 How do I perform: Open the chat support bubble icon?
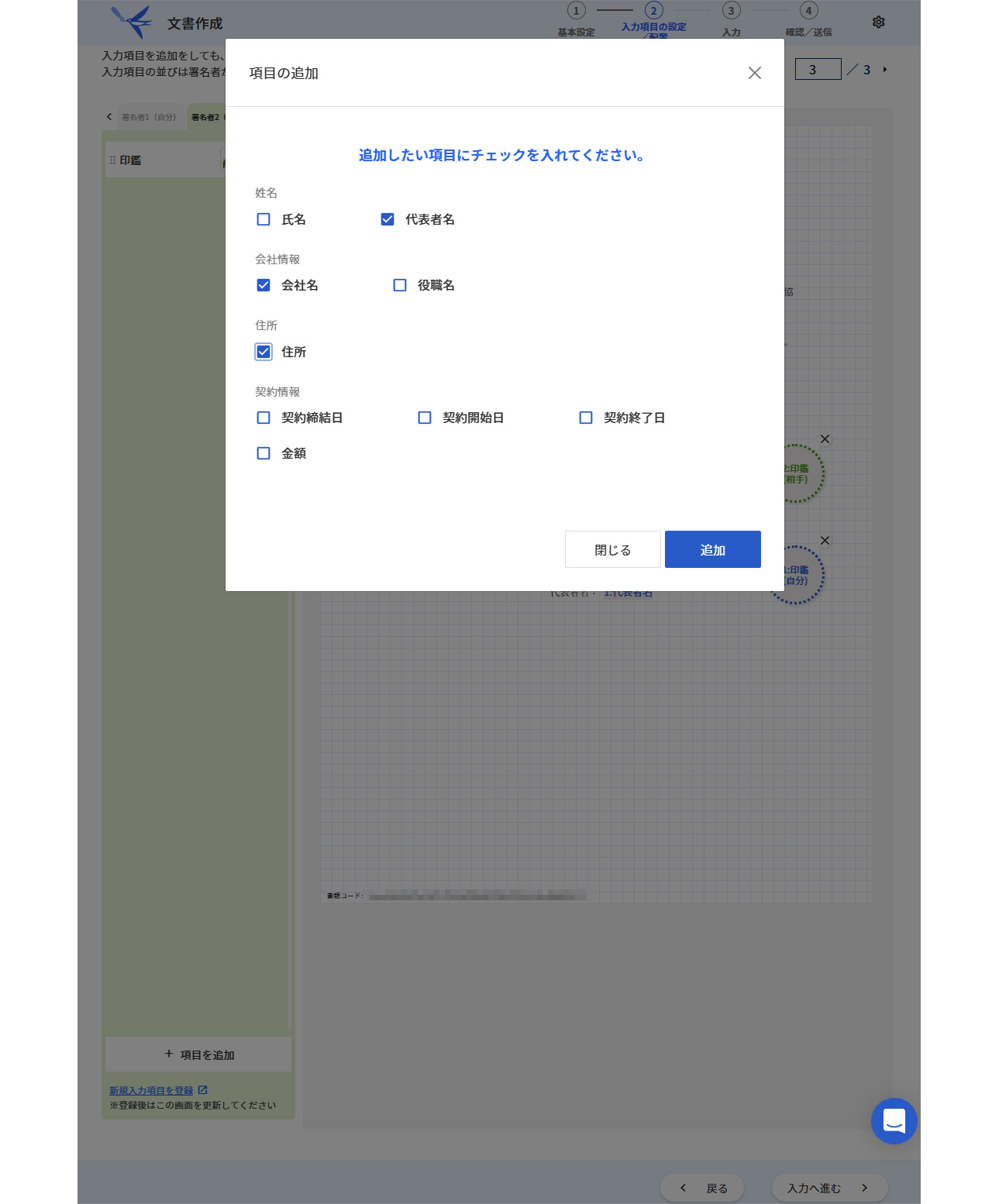894,1121
